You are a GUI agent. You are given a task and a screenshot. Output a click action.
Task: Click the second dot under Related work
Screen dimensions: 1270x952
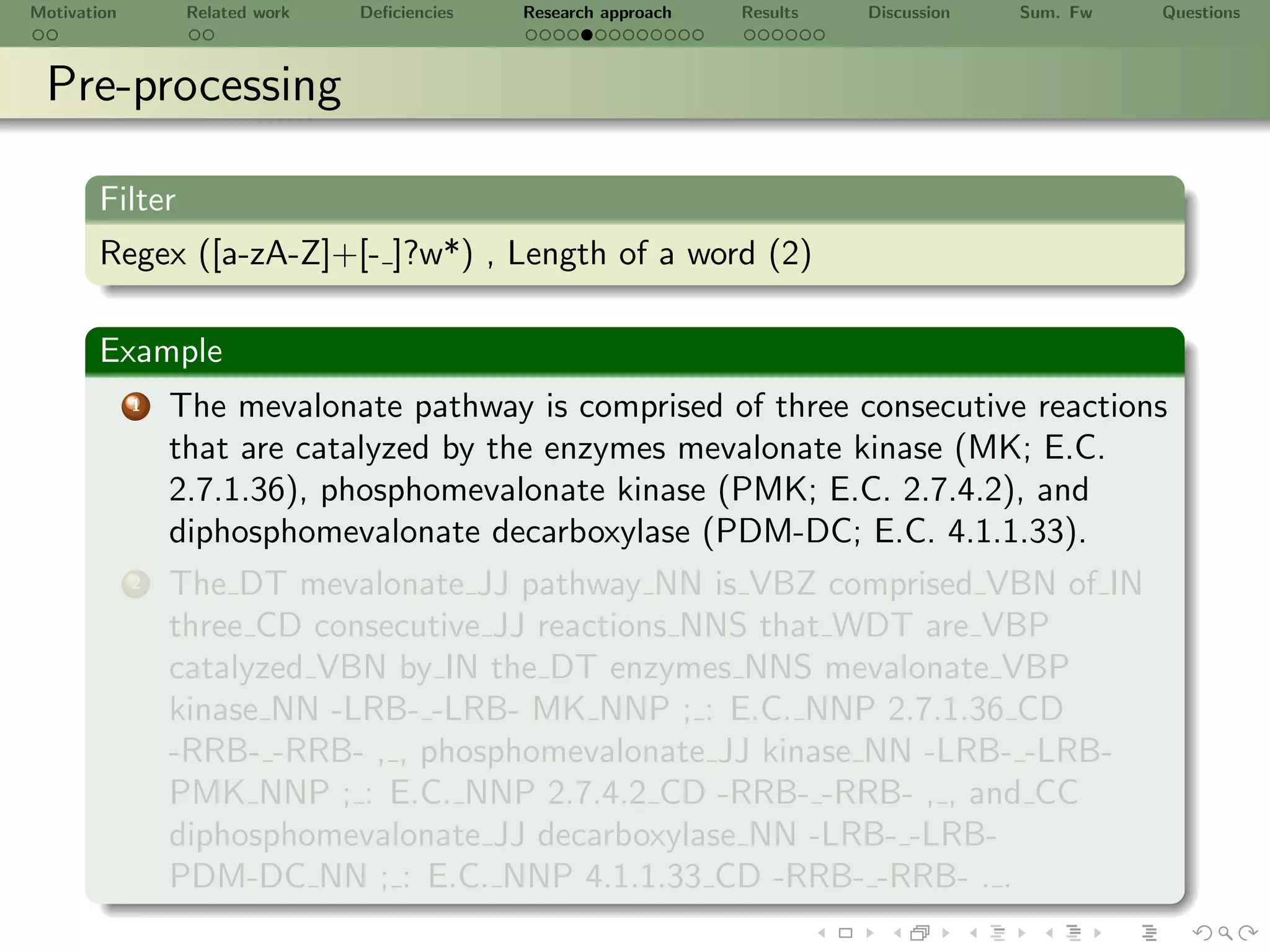coord(208,35)
